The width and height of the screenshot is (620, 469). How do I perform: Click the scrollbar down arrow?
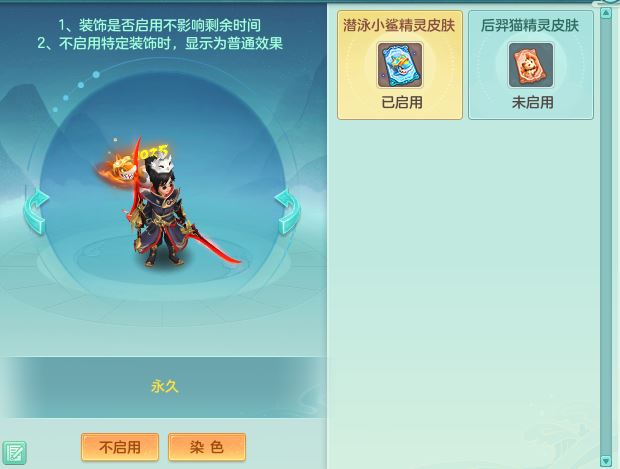(x=606, y=460)
